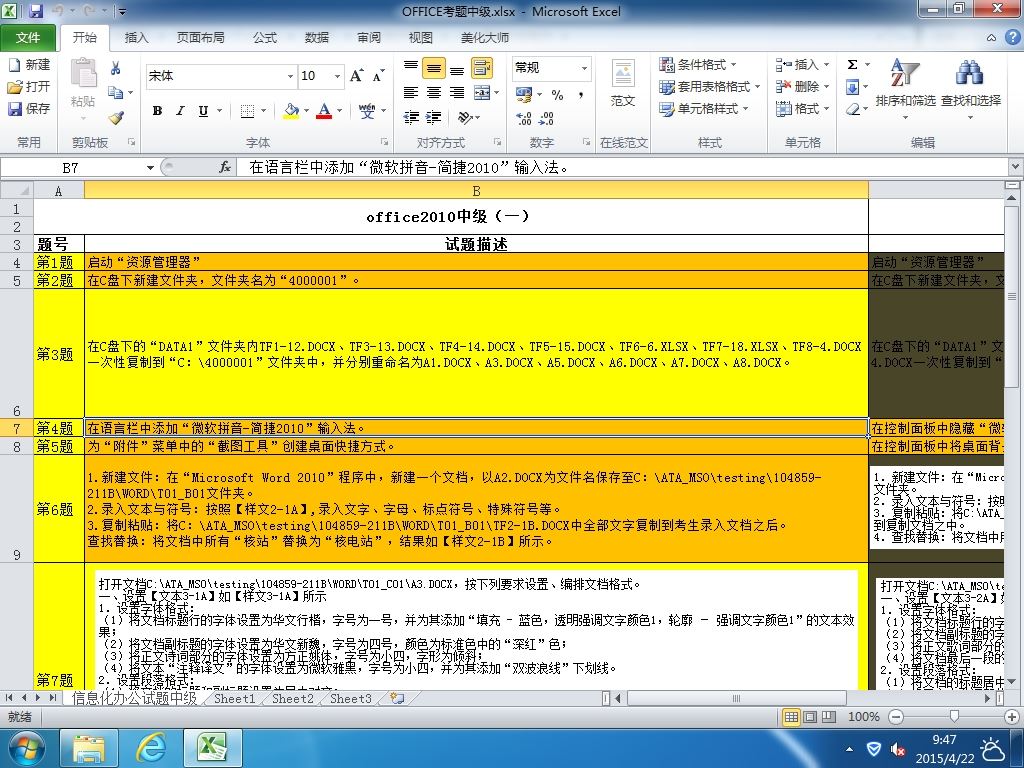The height and width of the screenshot is (768, 1024).
Task: Switch to Page Layout view in status bar
Action: [x=810, y=716]
